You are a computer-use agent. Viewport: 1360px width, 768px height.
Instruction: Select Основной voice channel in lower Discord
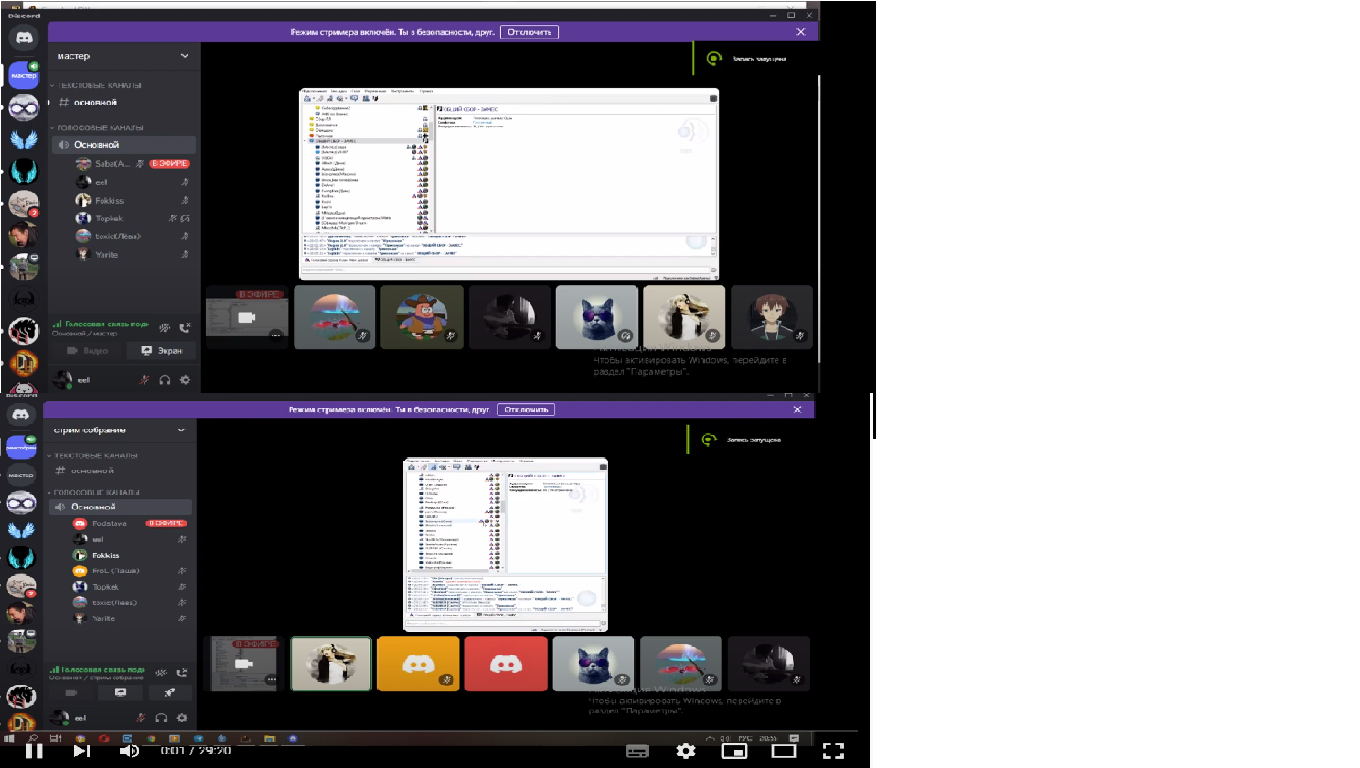tap(93, 507)
